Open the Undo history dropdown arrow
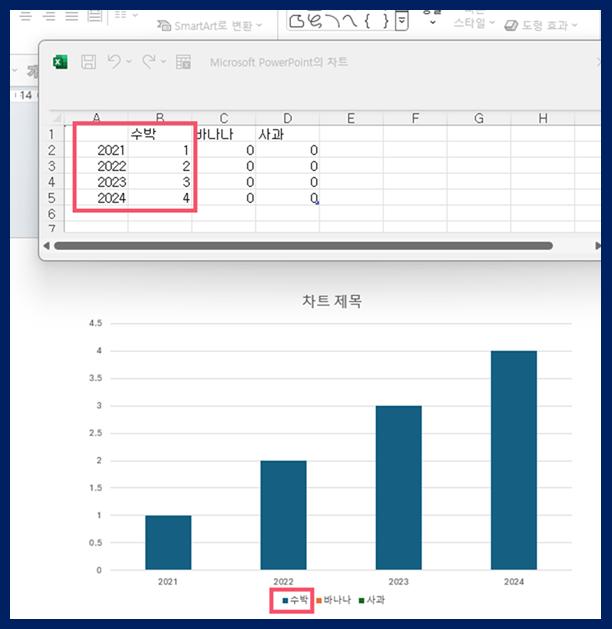 pyautogui.click(x=129, y=61)
